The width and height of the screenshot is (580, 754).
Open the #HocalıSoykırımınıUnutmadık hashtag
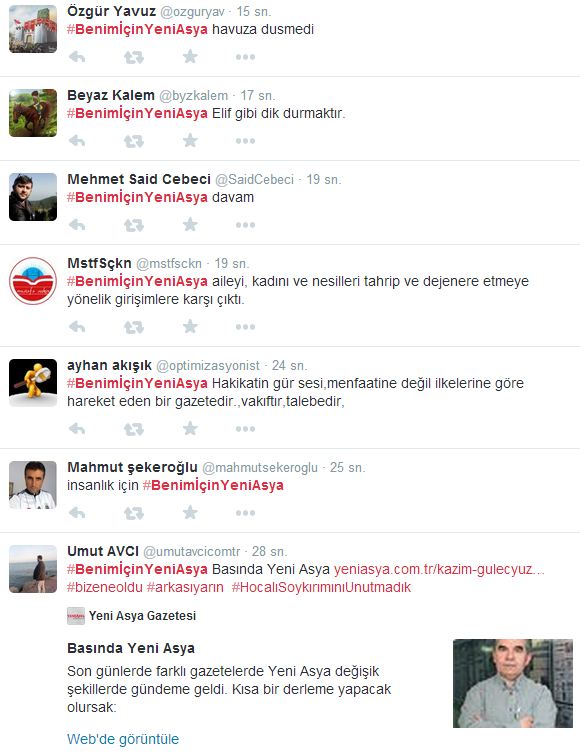coord(321,587)
